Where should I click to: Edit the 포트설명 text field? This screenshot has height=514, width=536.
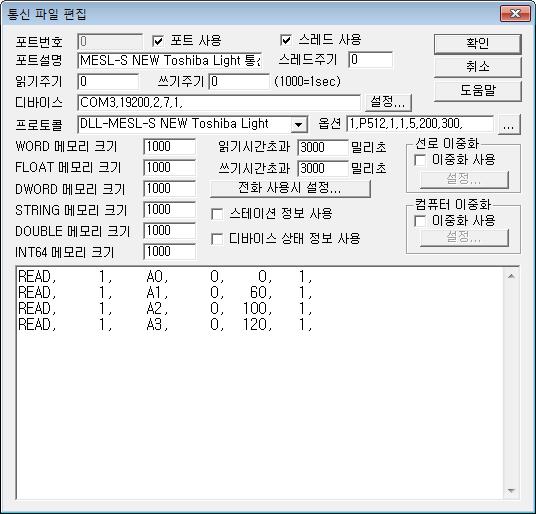[170, 61]
